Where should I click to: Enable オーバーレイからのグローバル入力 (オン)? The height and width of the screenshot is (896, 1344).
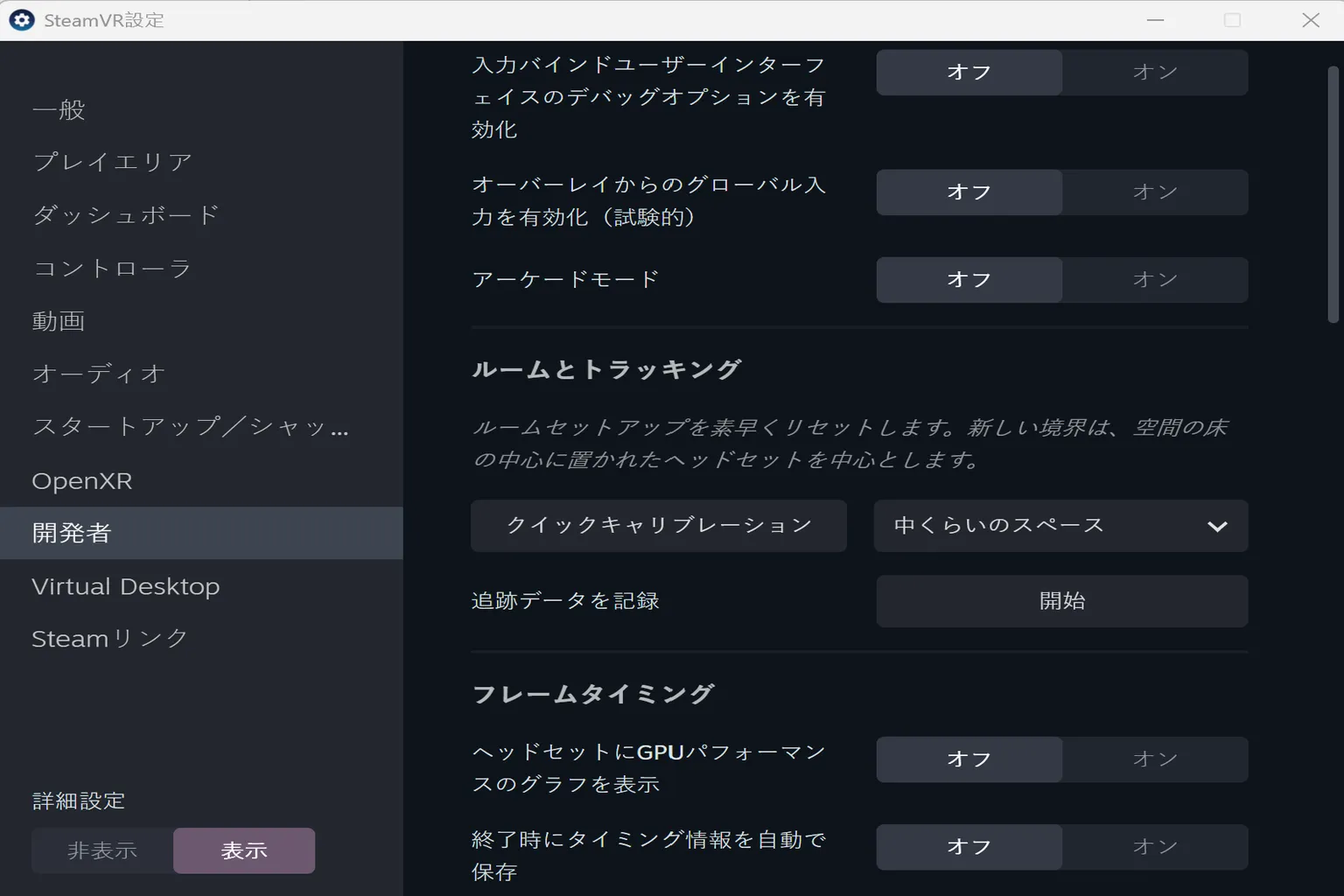click(x=1155, y=192)
